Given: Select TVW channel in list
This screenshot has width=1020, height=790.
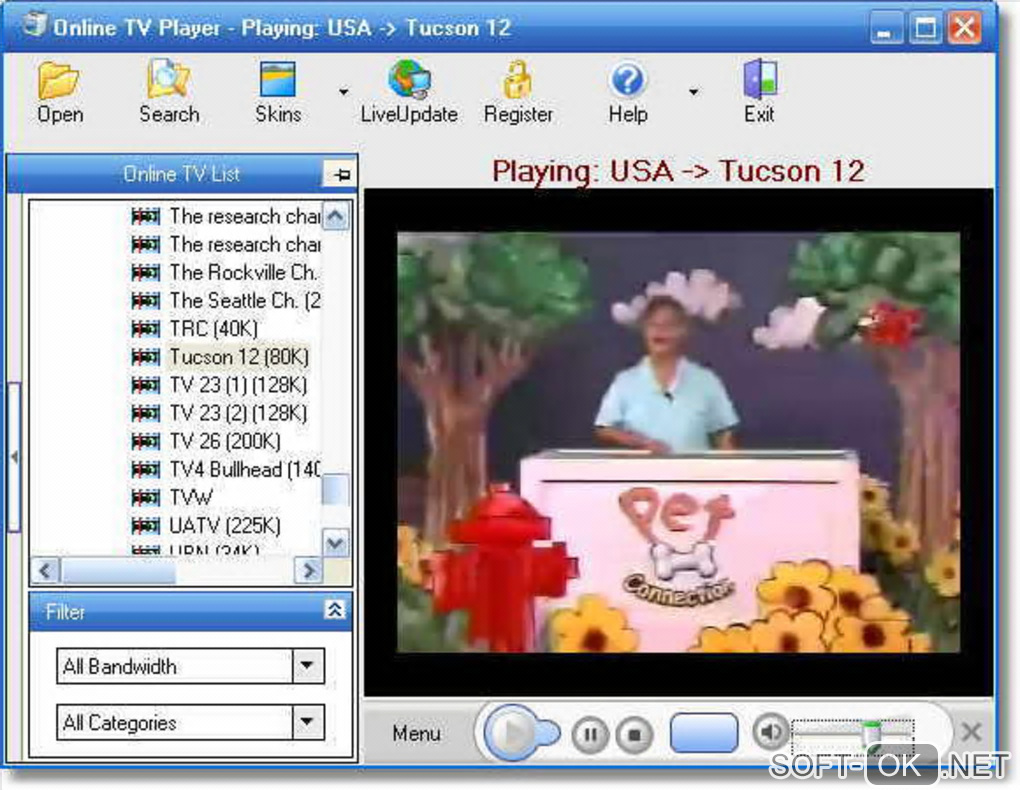Looking at the screenshot, I should coord(191,497).
